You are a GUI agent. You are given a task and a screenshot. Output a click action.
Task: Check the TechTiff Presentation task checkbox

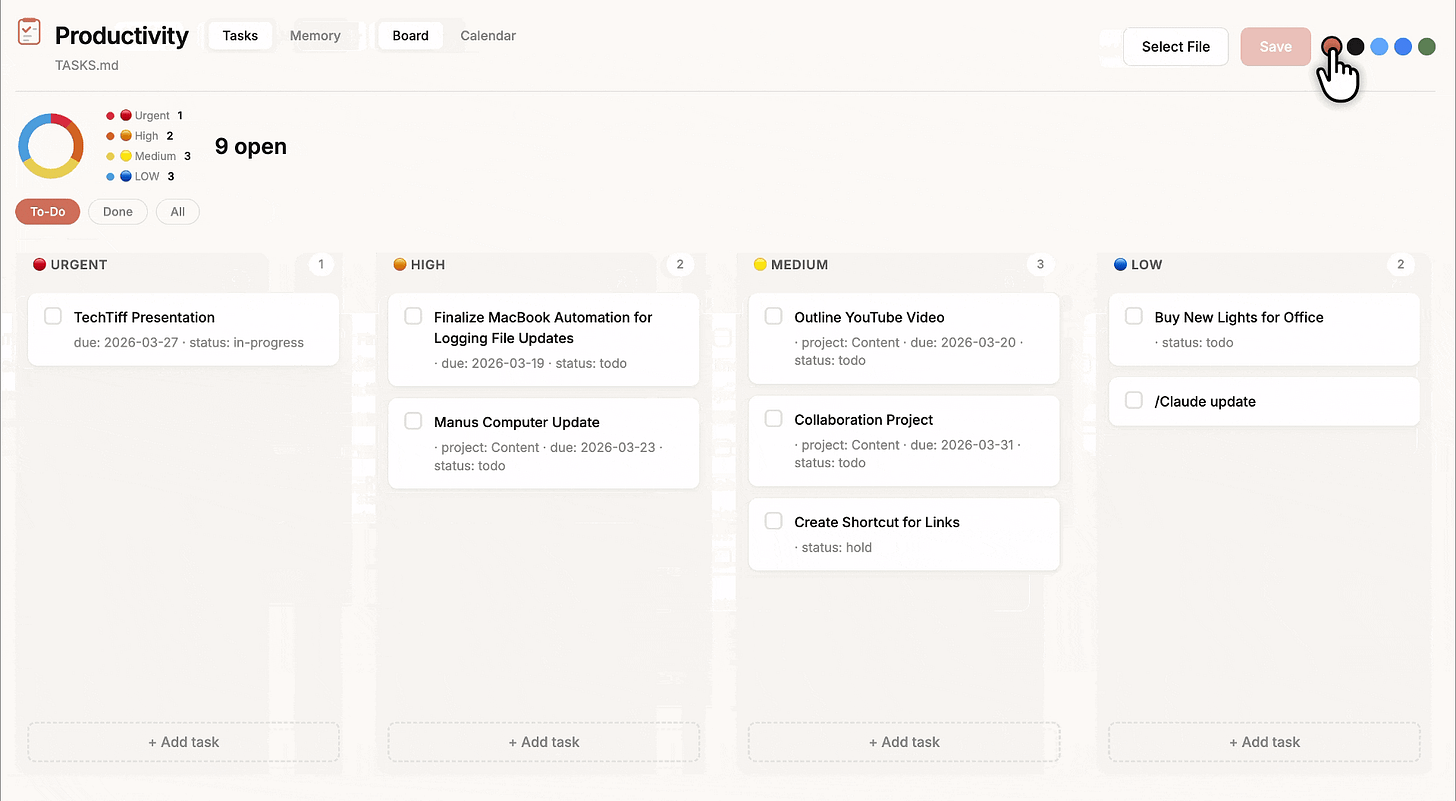[53, 316]
